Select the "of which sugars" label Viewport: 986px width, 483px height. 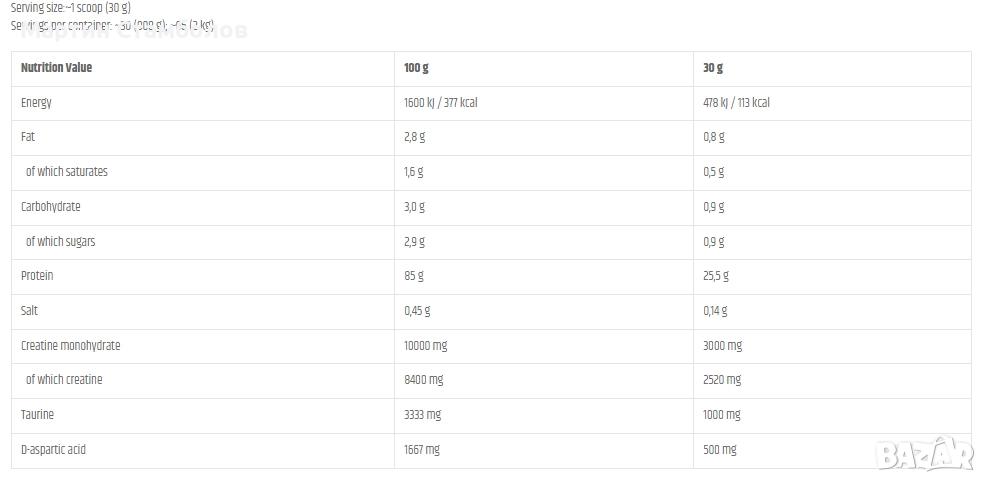(60, 242)
